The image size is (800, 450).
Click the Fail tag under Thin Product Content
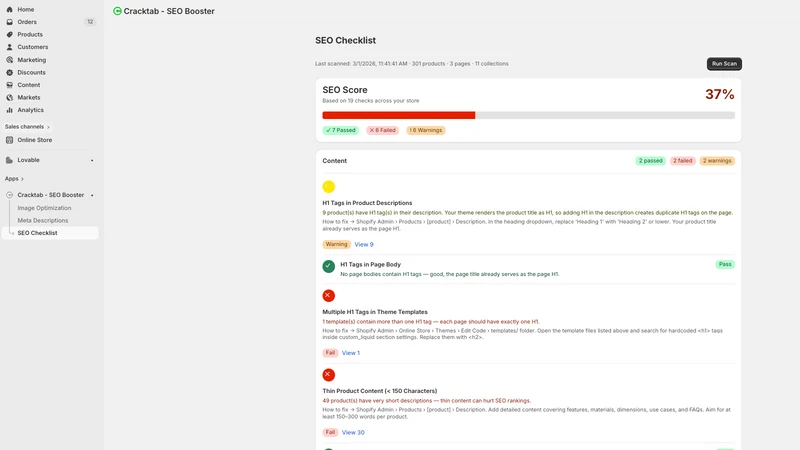330,433
